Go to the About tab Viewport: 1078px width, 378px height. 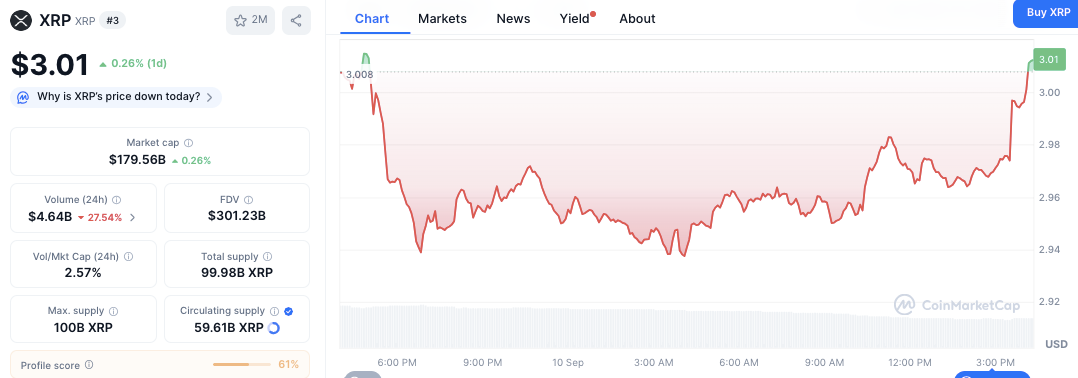[637, 19]
